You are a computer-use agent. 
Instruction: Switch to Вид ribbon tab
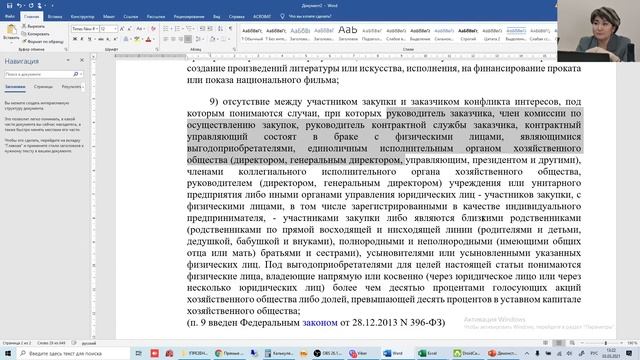tap(217, 17)
